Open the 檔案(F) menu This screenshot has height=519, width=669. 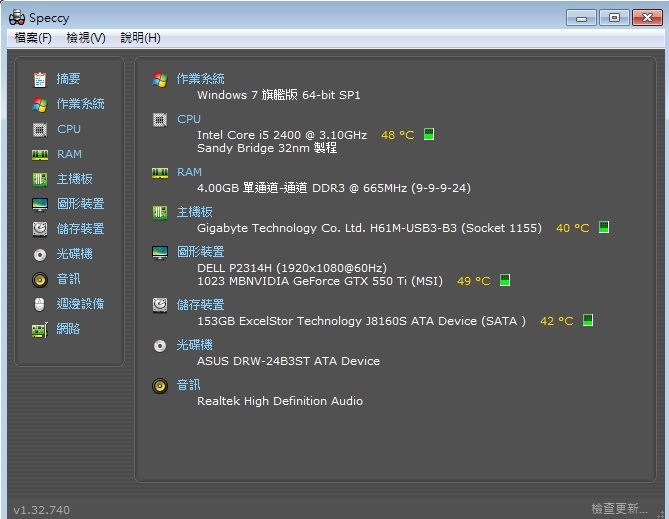[x=33, y=38]
